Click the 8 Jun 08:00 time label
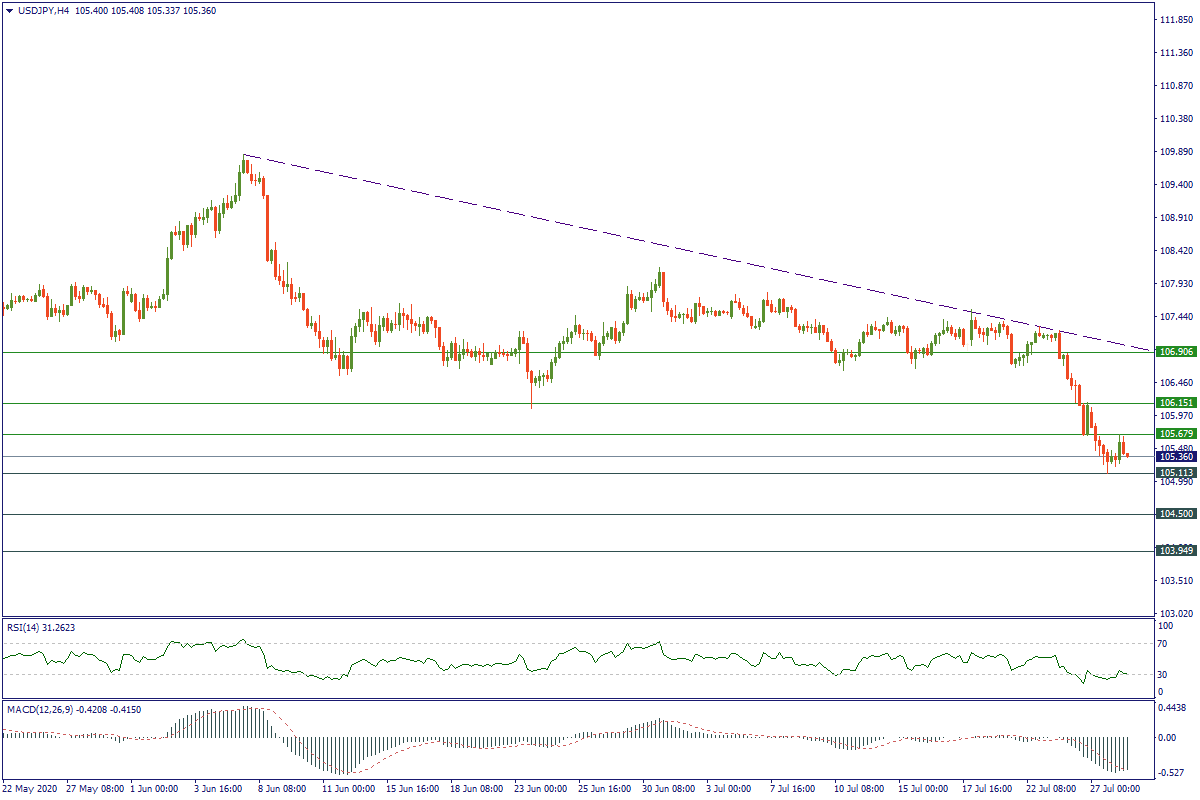 coord(283,789)
